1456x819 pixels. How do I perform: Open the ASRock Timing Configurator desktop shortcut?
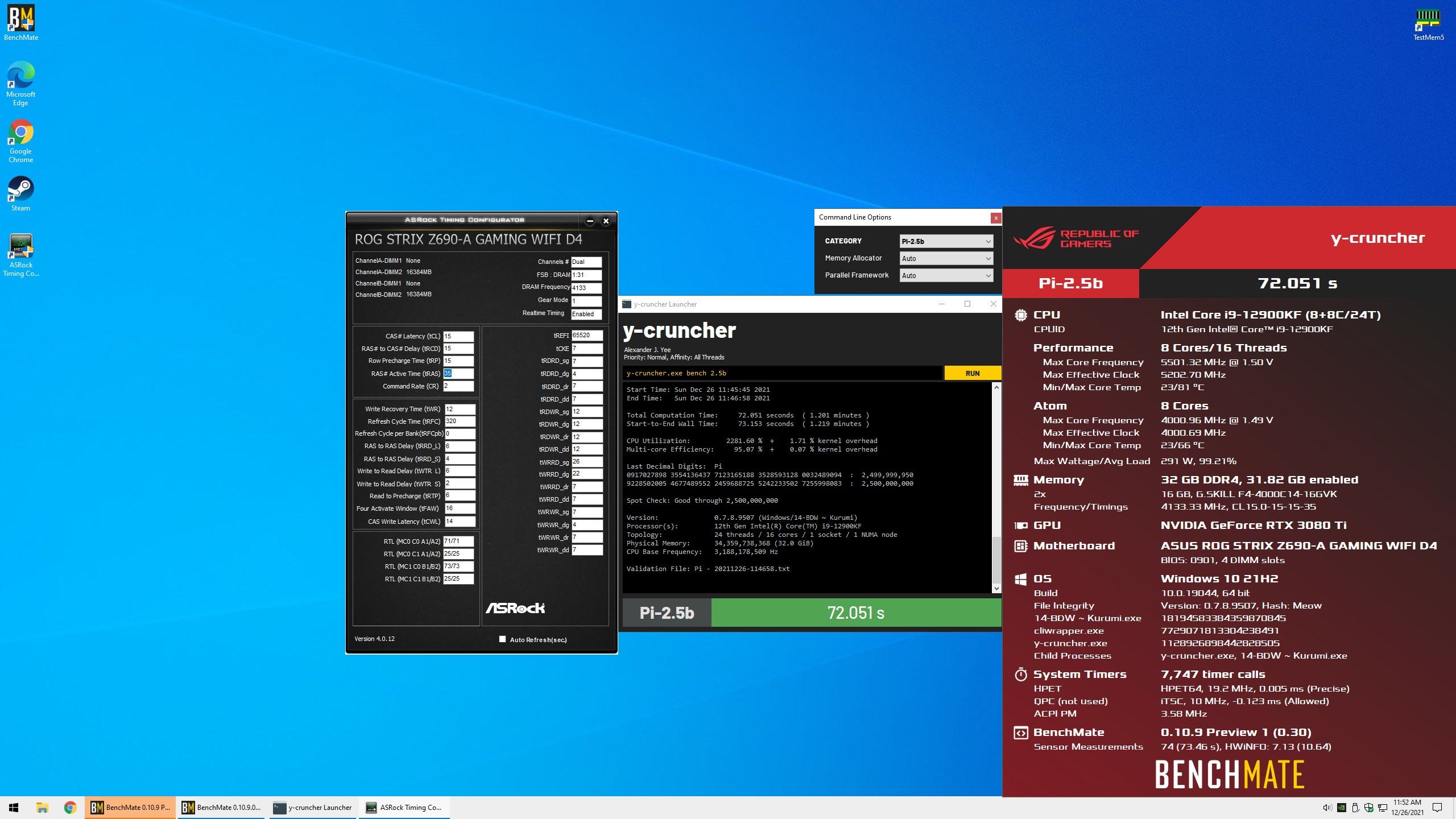point(21,255)
